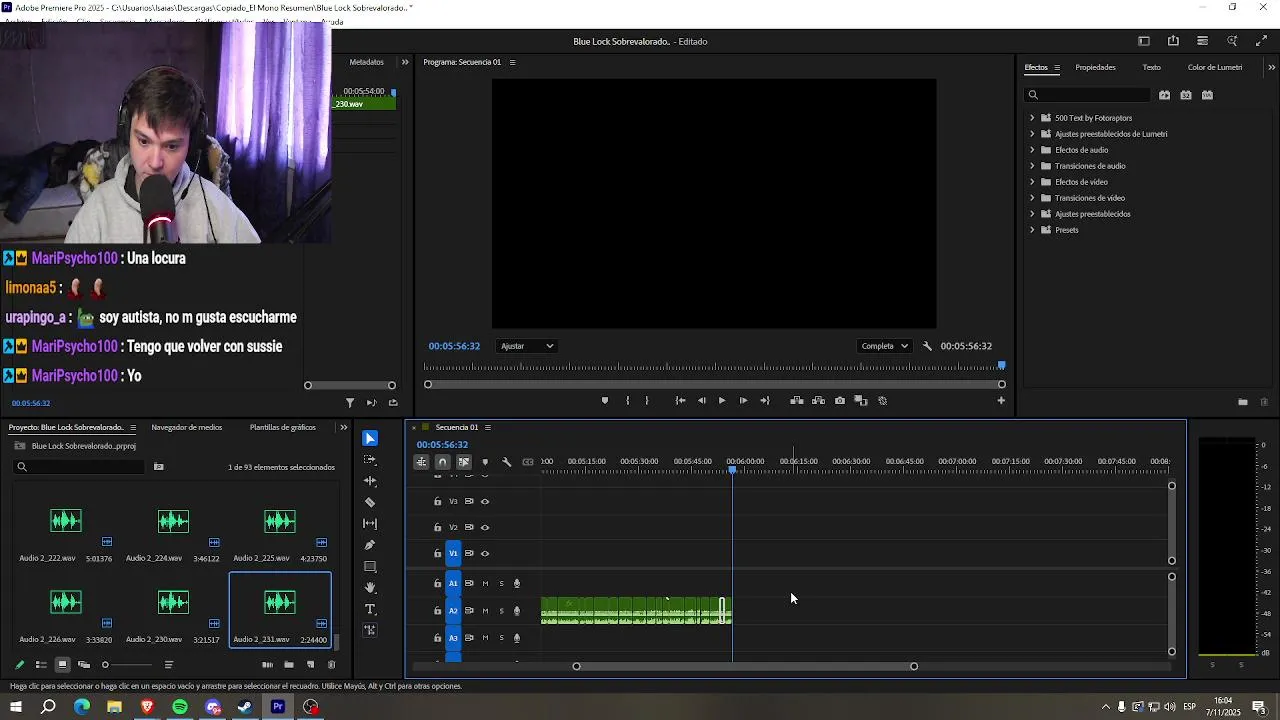The height and width of the screenshot is (720, 1280).
Task: Open the Propiedades tab
Action: coord(1095,68)
